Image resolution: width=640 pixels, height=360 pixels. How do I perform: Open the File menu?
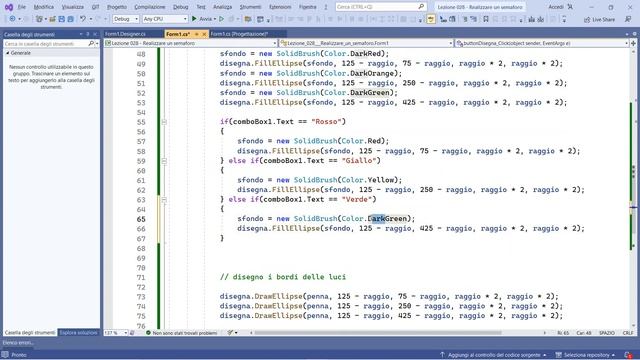[22, 7]
